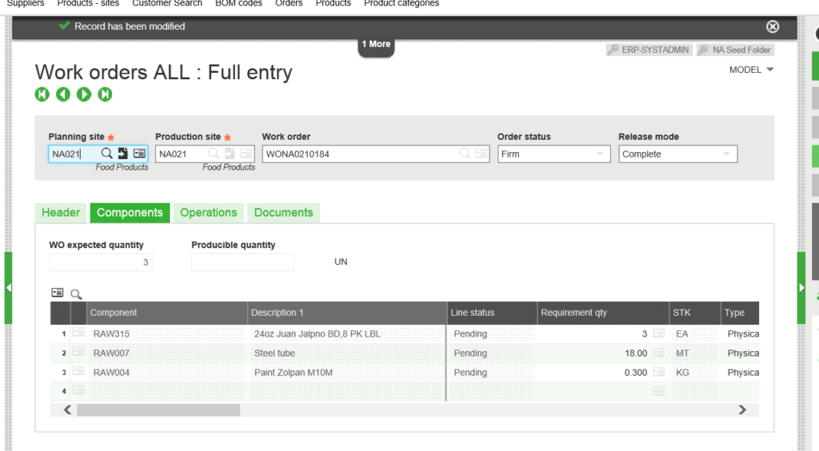Go to first record navigation icon
This screenshot has width=819, height=451.
[42, 95]
